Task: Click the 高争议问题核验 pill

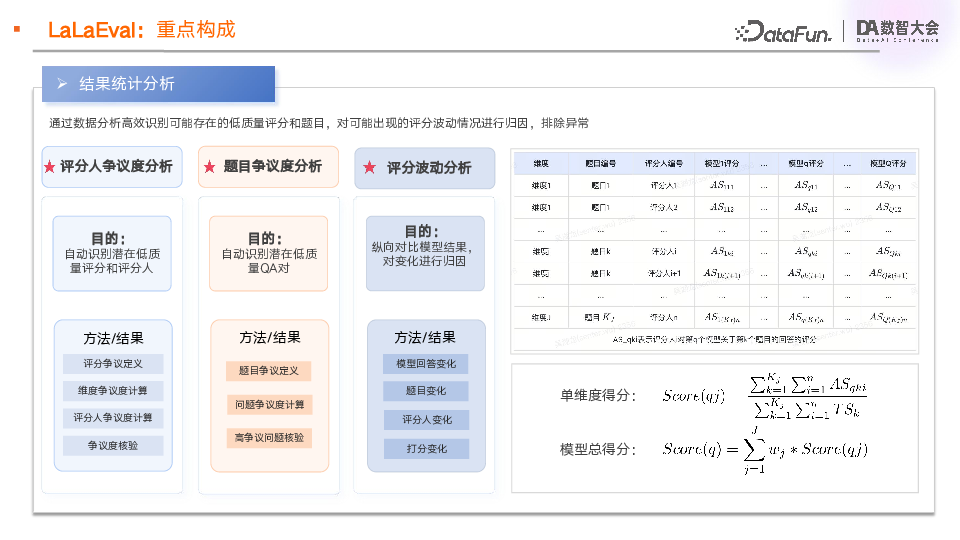Action: (x=269, y=438)
